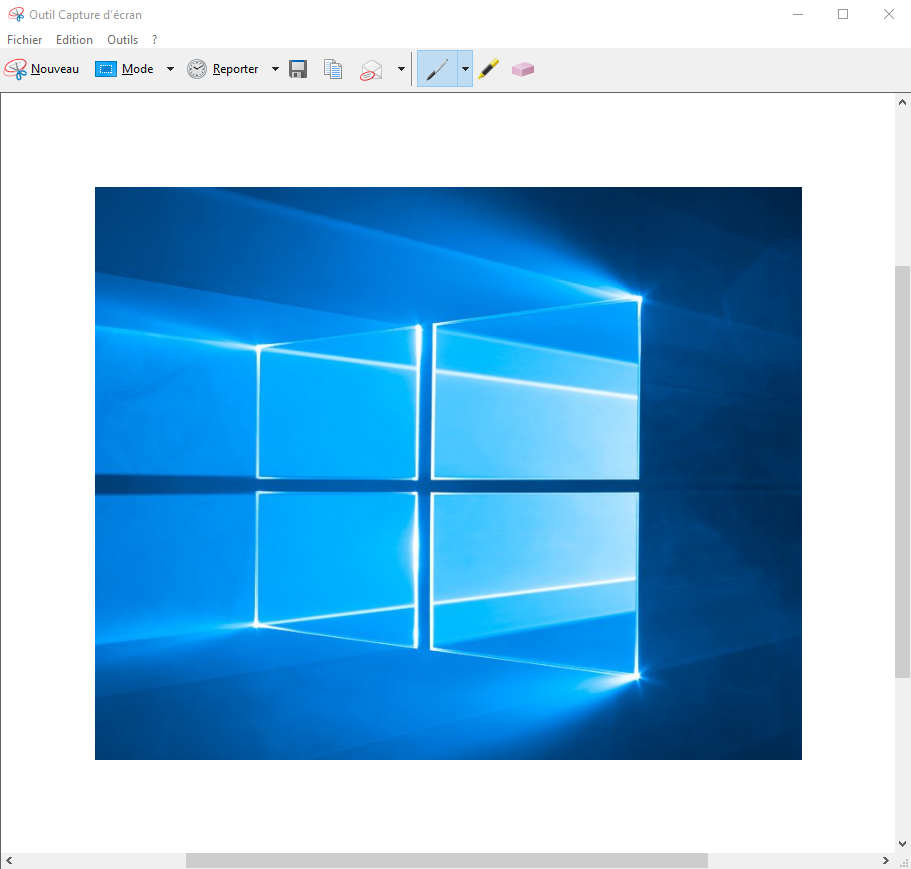Select the yellow Highlighter tool
The width and height of the screenshot is (911, 869).
(x=488, y=69)
